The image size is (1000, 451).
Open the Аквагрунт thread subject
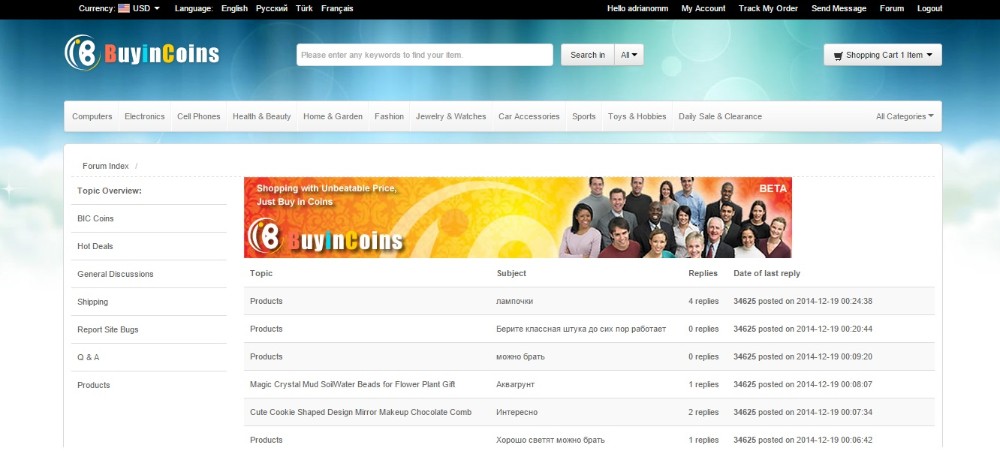coord(515,385)
